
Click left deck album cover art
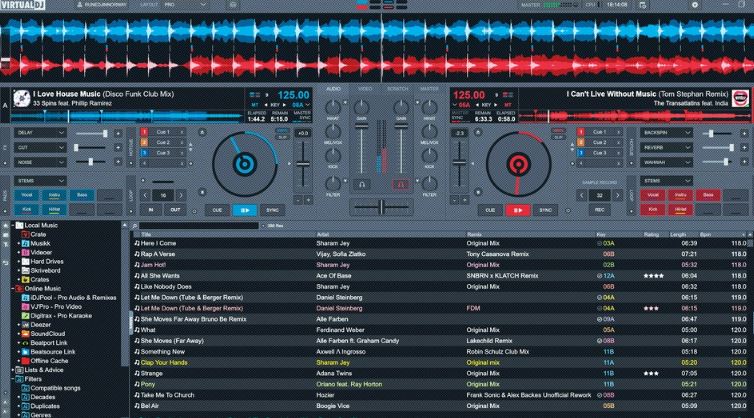click(x=22, y=98)
